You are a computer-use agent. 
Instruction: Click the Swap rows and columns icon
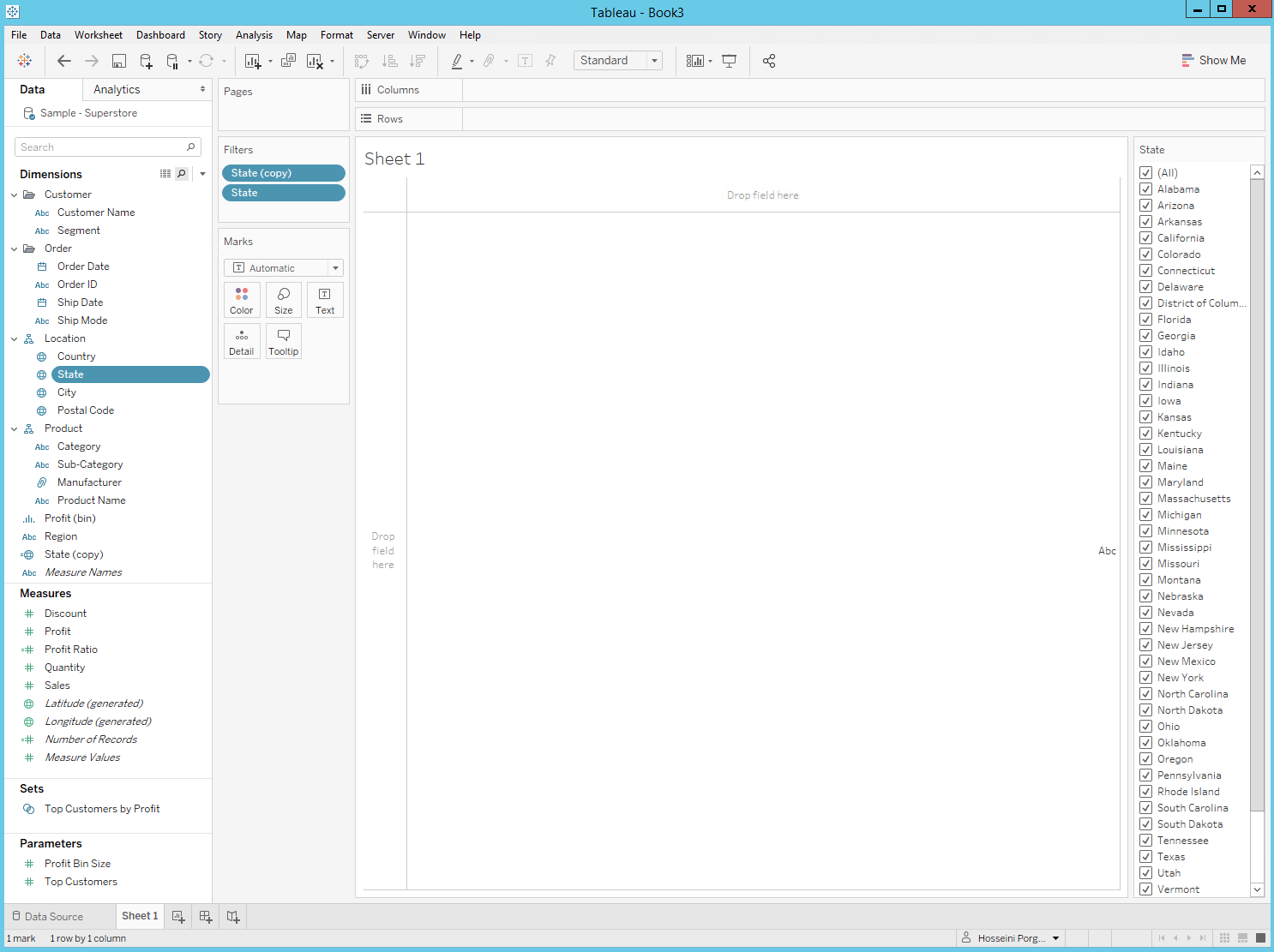coord(362,61)
